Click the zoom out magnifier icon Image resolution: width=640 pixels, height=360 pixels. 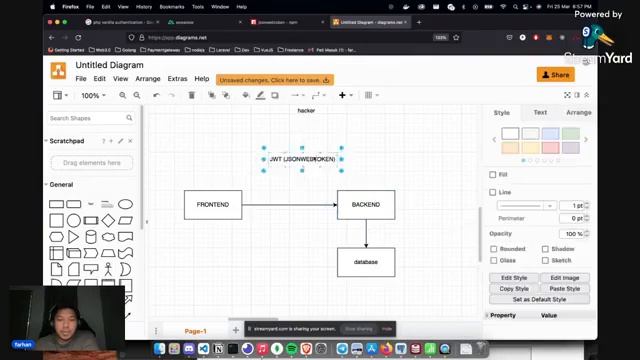click(137, 95)
